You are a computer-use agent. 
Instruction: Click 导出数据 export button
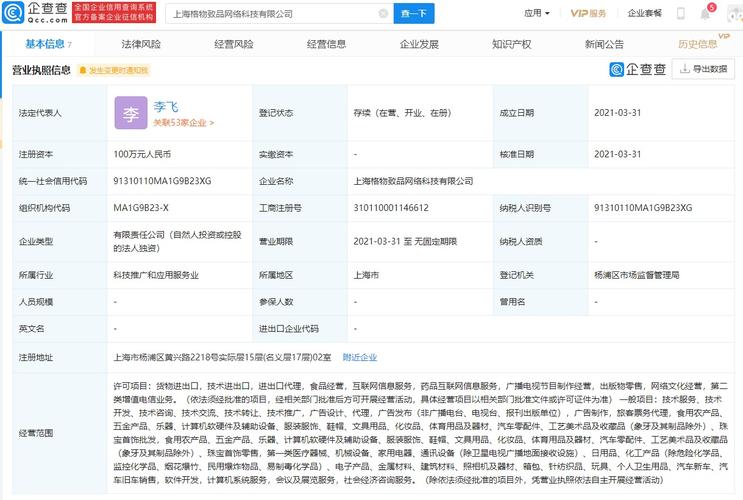click(704, 69)
